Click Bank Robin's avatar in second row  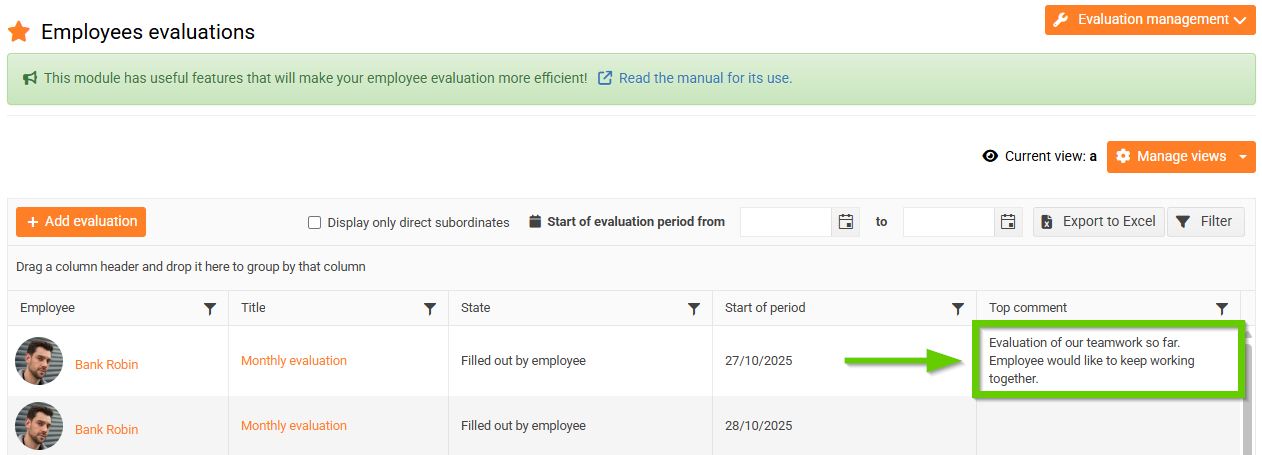[39, 426]
